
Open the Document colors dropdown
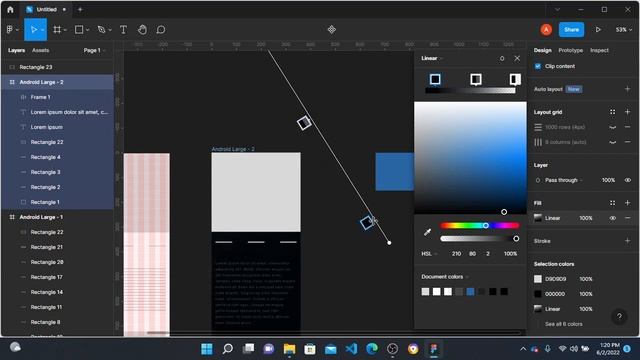pos(445,277)
